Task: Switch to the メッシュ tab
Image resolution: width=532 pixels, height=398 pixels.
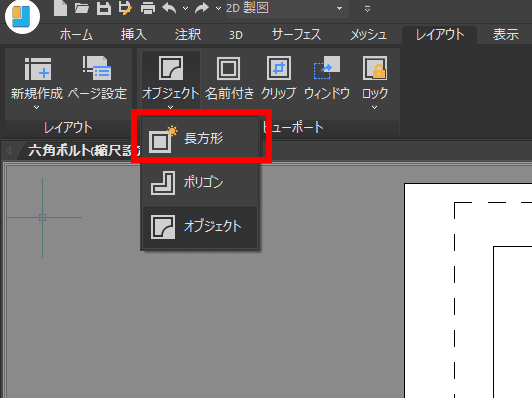Action: [368, 35]
